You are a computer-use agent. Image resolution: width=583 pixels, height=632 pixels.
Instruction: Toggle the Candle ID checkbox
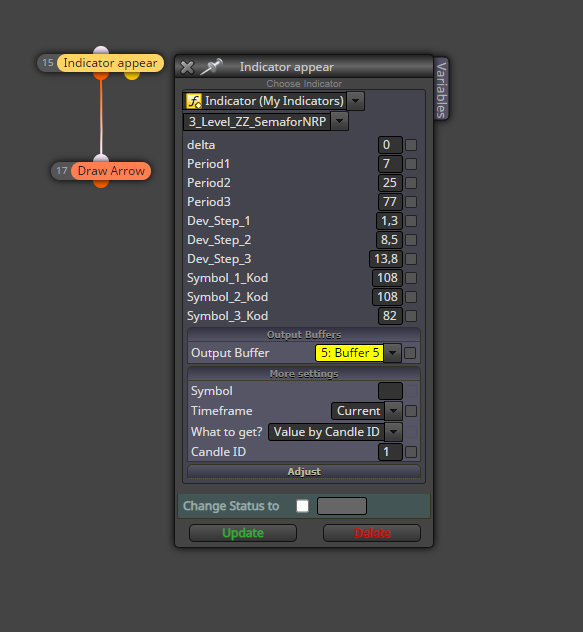coord(411,452)
